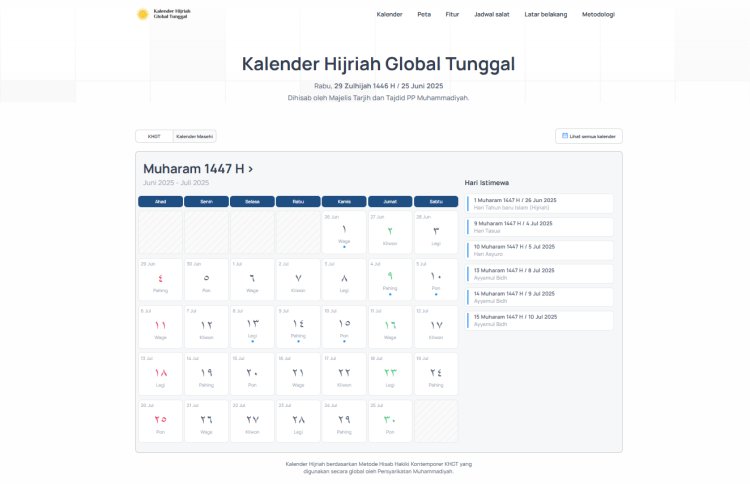Image resolution: width=750 pixels, height=484 pixels.
Task: Select the 24 Jul day cell
Action: (344, 421)
